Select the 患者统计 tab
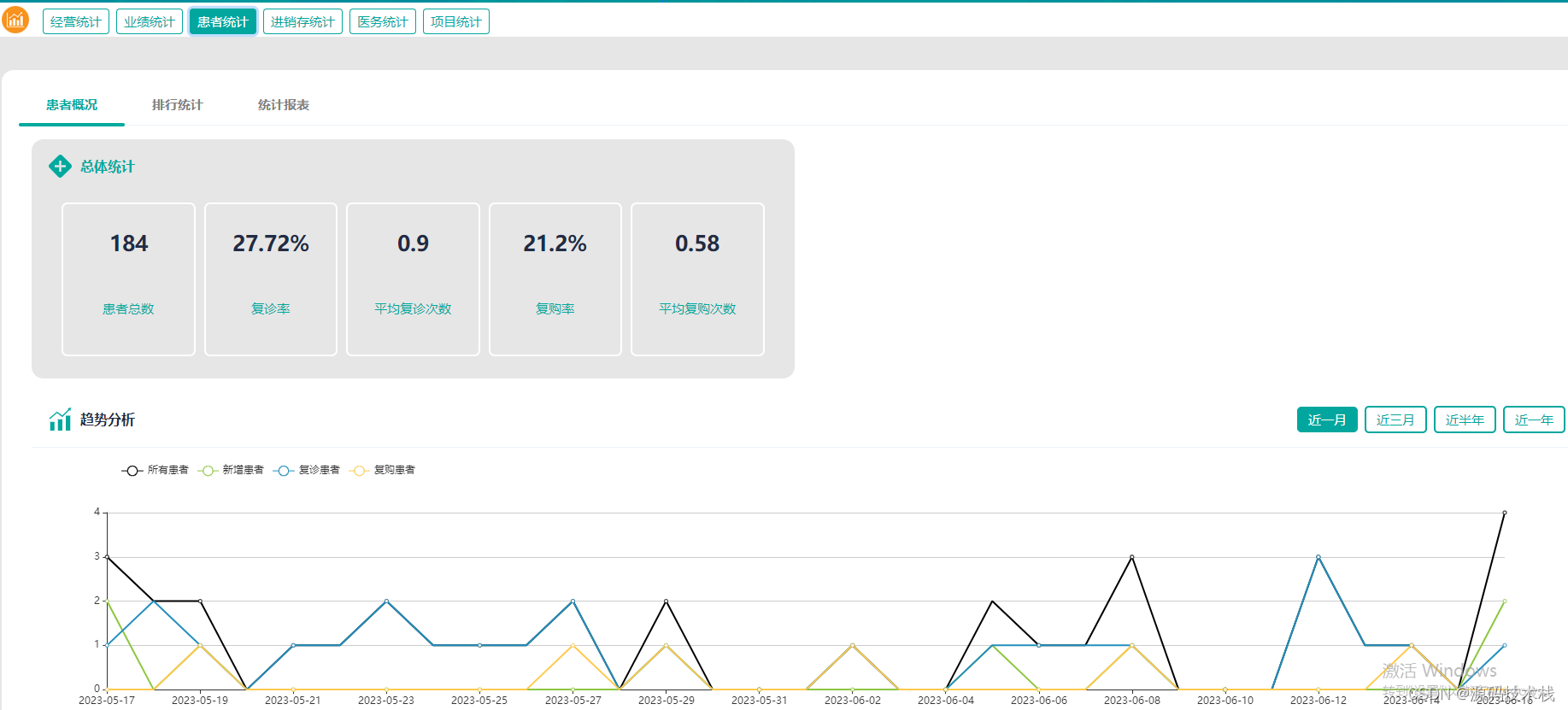 [x=223, y=21]
